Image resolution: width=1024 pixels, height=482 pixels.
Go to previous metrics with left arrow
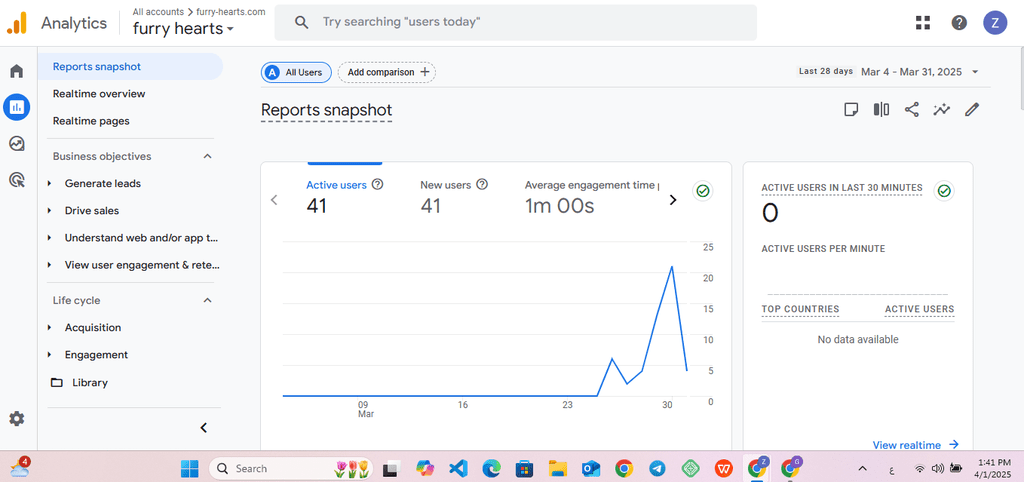point(274,200)
